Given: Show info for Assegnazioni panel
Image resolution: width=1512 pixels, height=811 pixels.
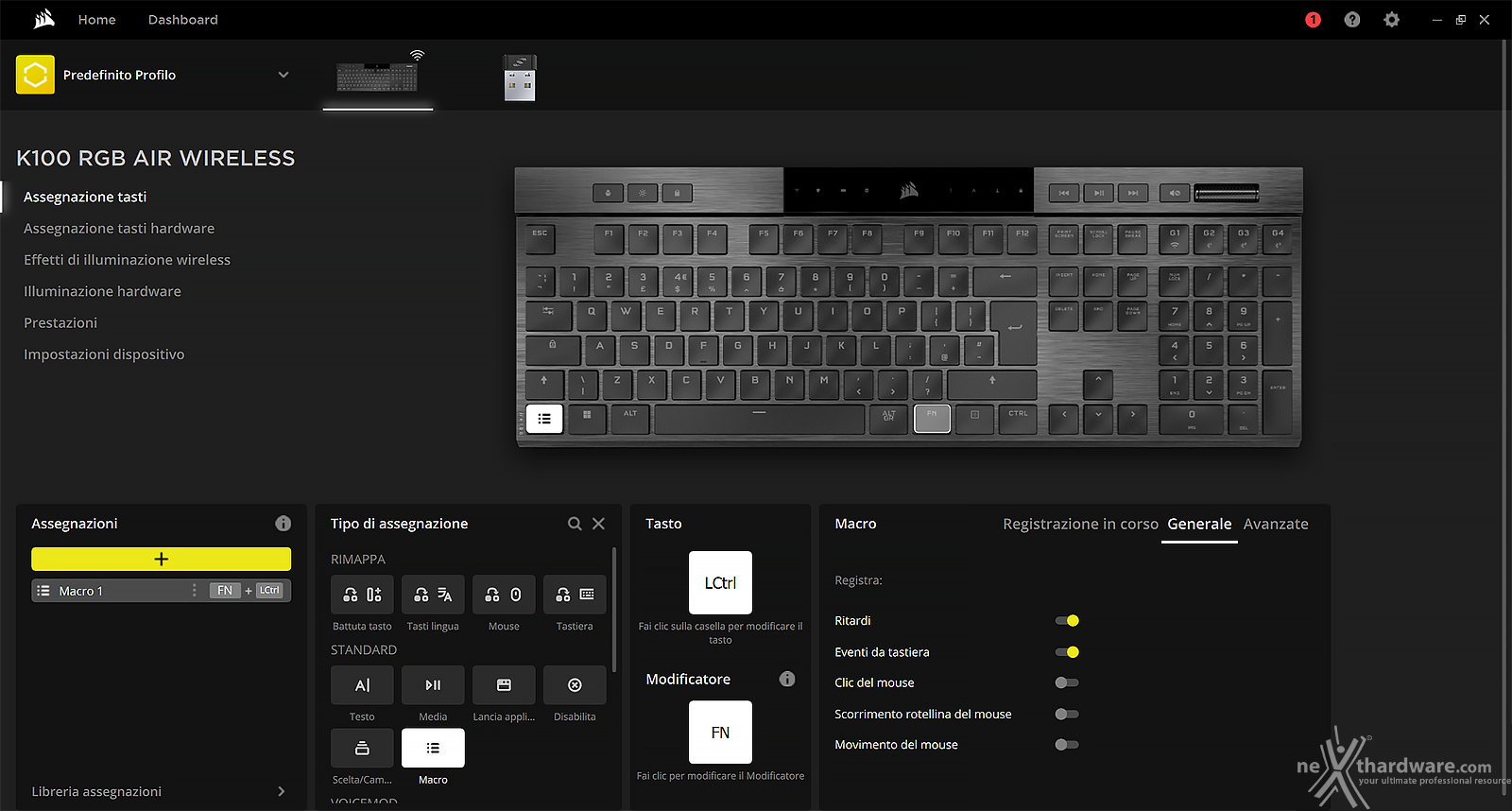Looking at the screenshot, I should [x=283, y=524].
